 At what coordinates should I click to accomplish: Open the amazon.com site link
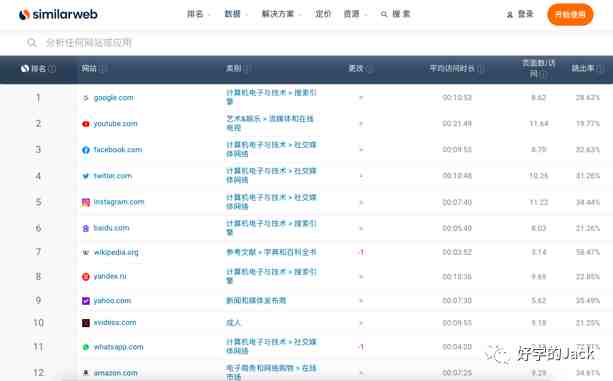(116, 373)
